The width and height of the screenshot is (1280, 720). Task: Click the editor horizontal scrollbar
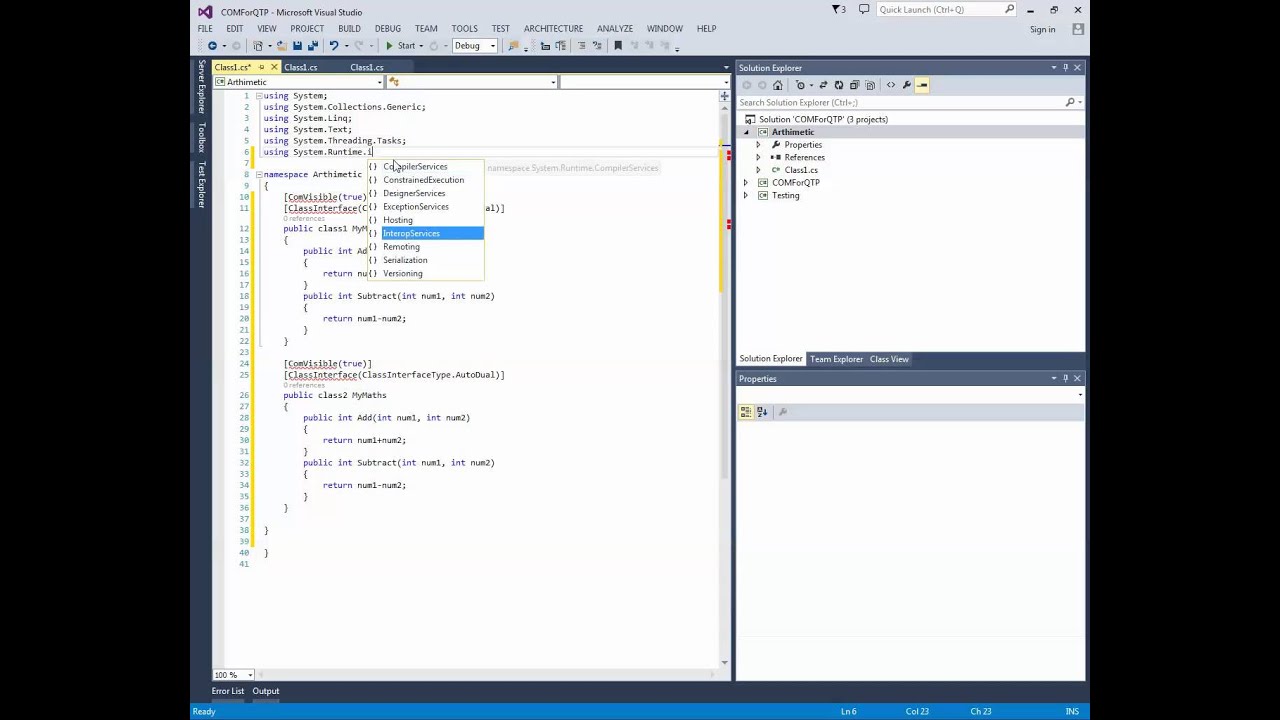(485, 675)
